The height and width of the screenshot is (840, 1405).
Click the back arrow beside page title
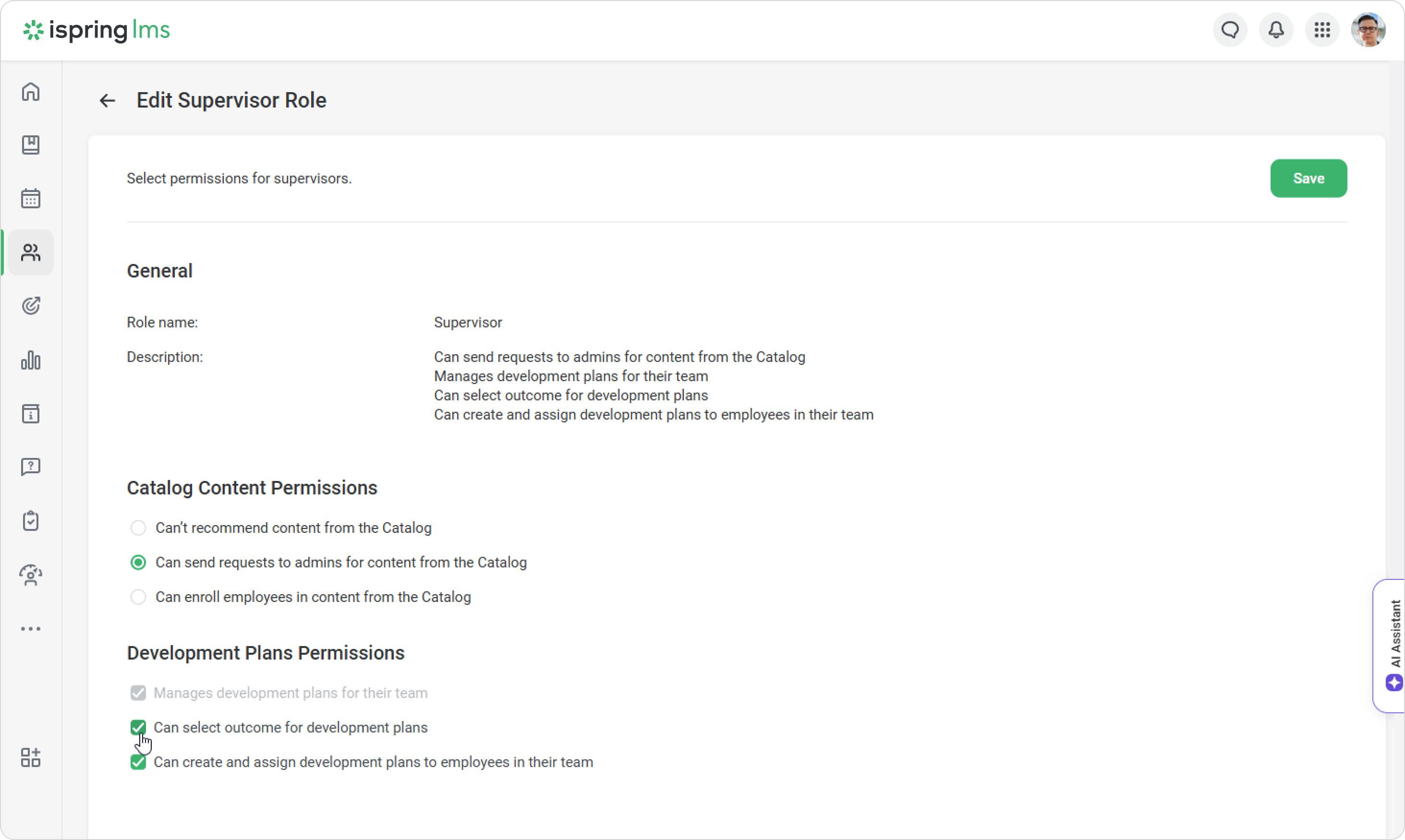[x=108, y=101]
